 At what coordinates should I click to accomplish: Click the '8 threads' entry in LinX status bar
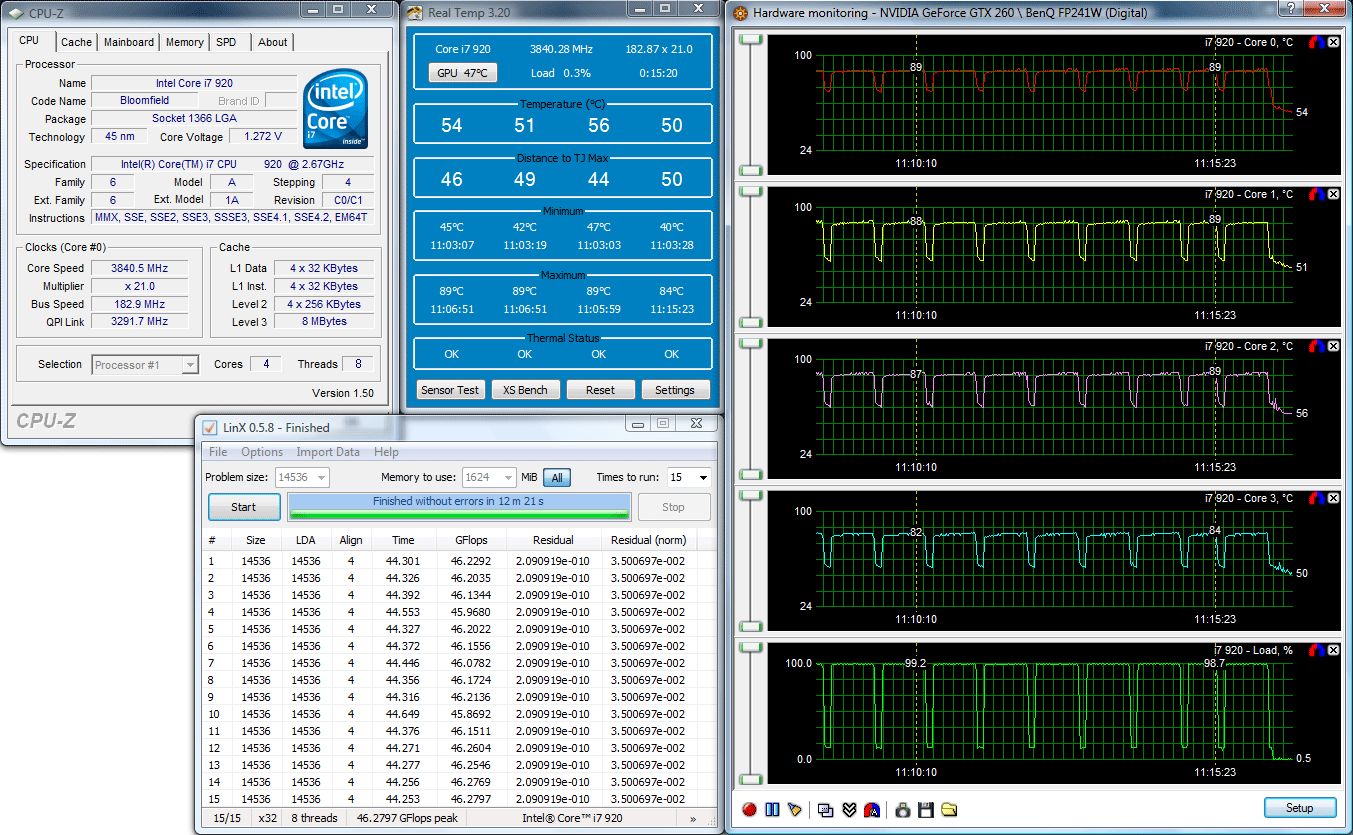pos(315,818)
